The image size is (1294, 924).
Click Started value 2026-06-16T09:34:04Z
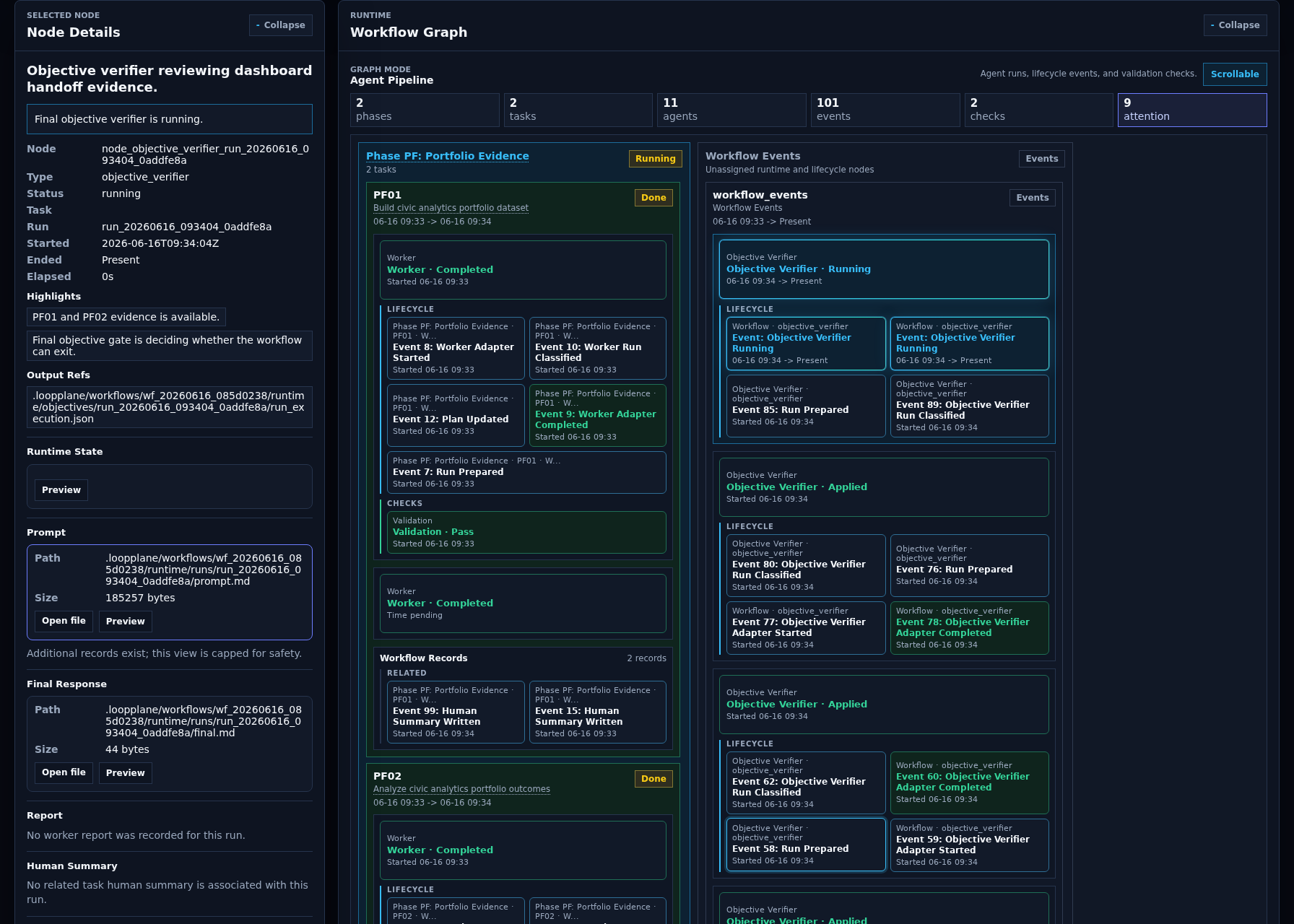(x=160, y=243)
